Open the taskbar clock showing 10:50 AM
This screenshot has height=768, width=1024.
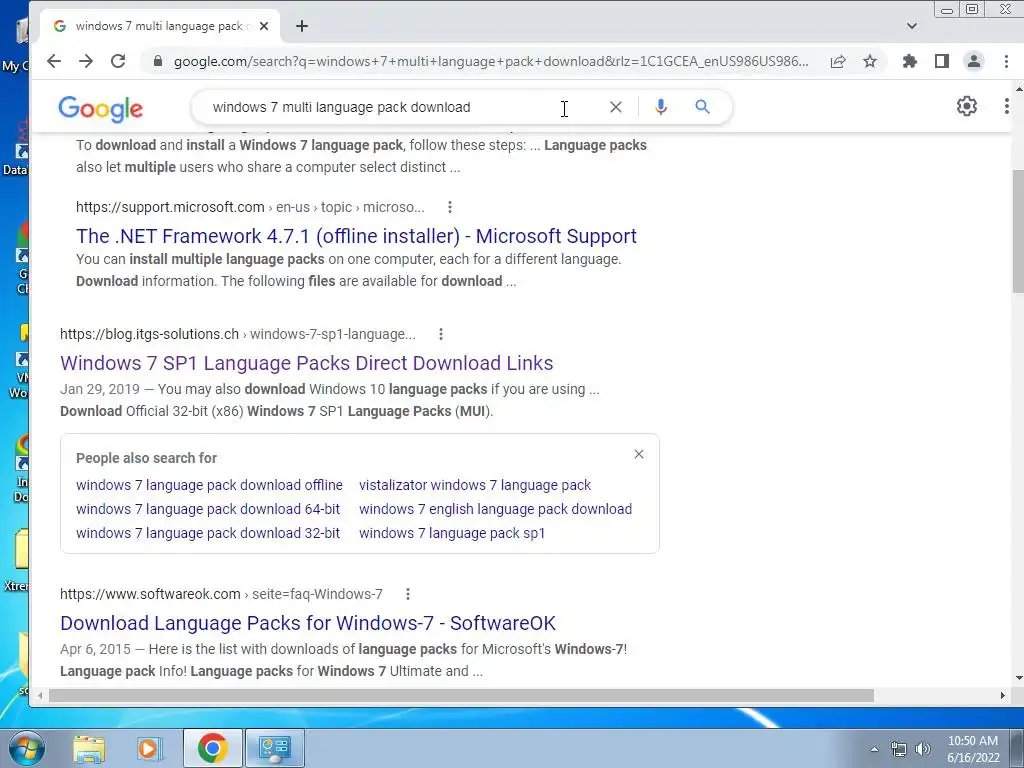973,749
